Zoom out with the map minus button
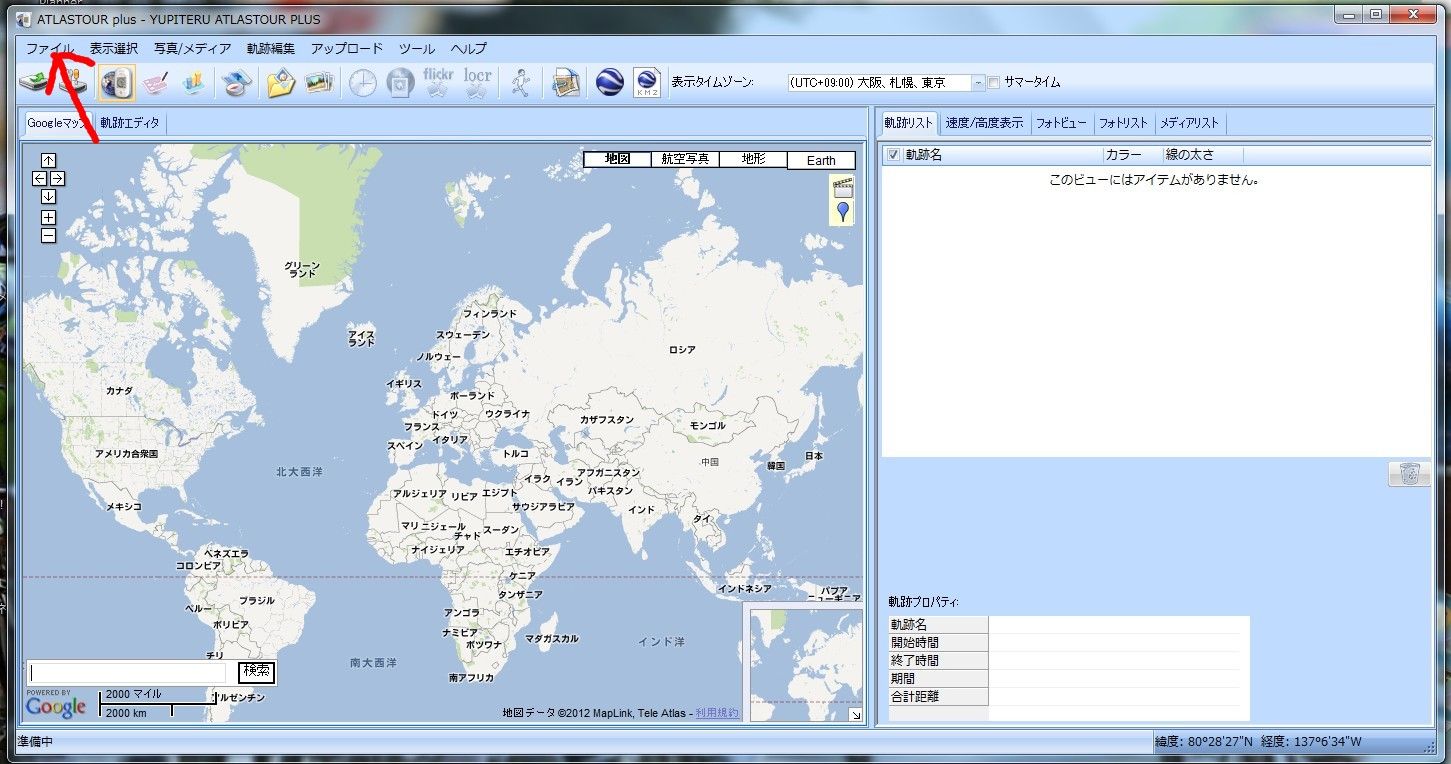1451x764 pixels. tap(48, 235)
